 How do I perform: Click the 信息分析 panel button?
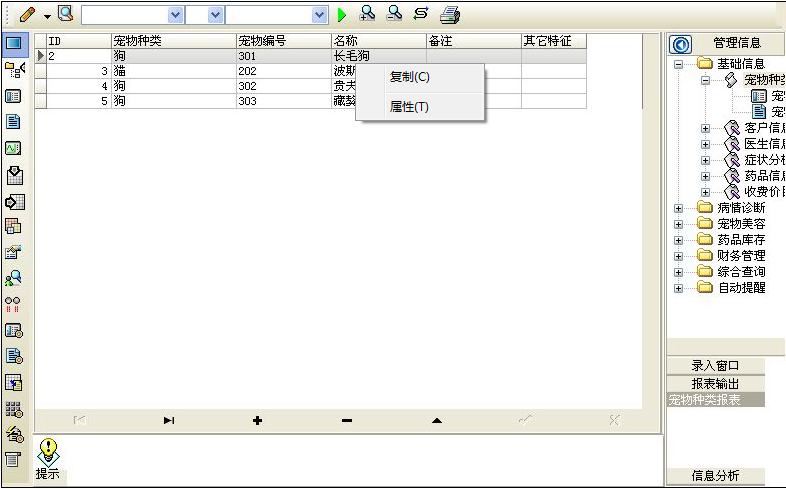716,477
